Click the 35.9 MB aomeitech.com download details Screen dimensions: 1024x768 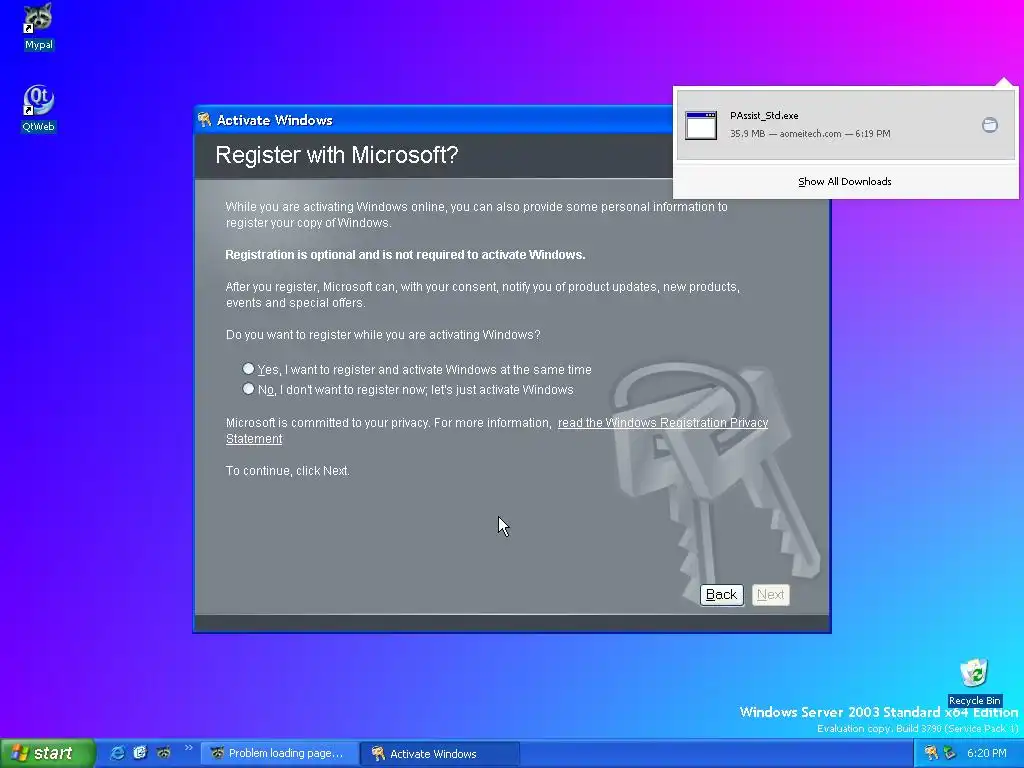[x=810, y=134]
